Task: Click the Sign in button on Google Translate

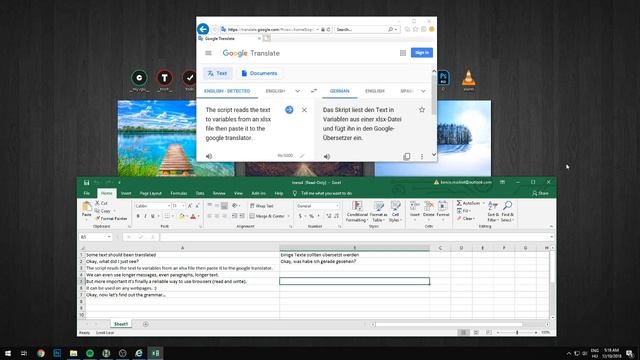Action: (x=422, y=53)
